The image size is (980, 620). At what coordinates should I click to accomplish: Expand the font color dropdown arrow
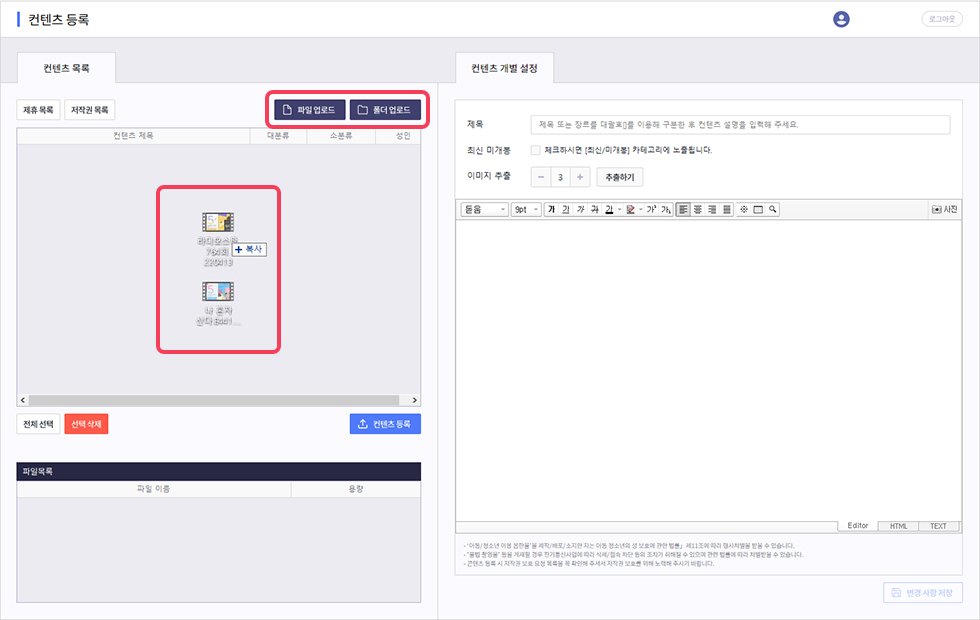pyautogui.click(x=620, y=209)
